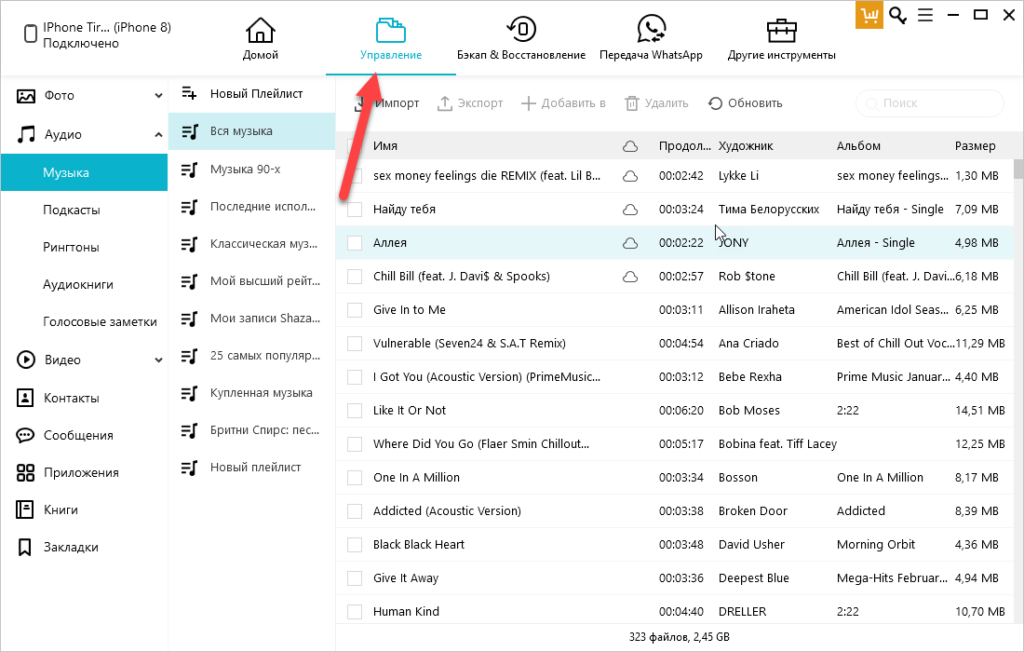Check the box for Найду тебя
Viewport: 1024px width, 652px height.
354,210
